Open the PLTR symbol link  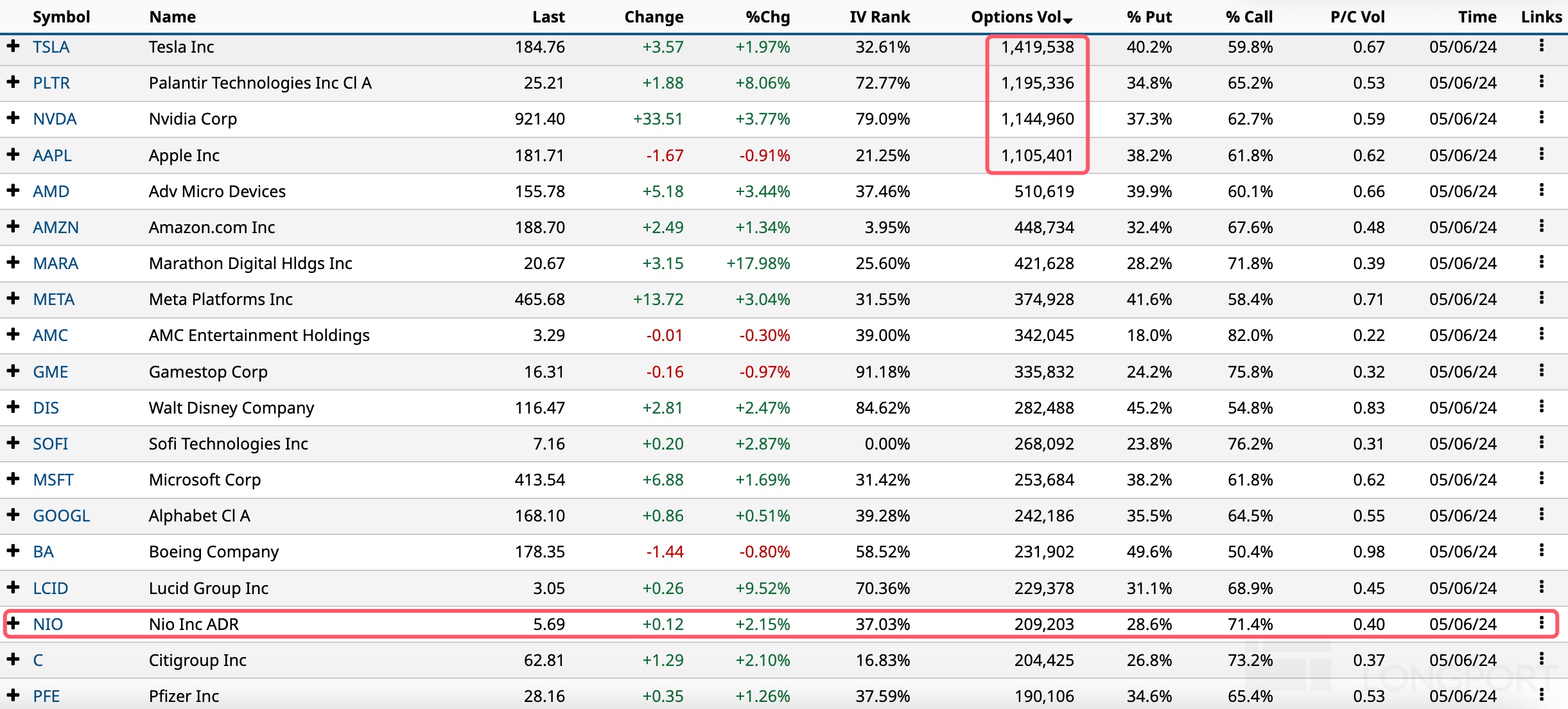pos(51,83)
